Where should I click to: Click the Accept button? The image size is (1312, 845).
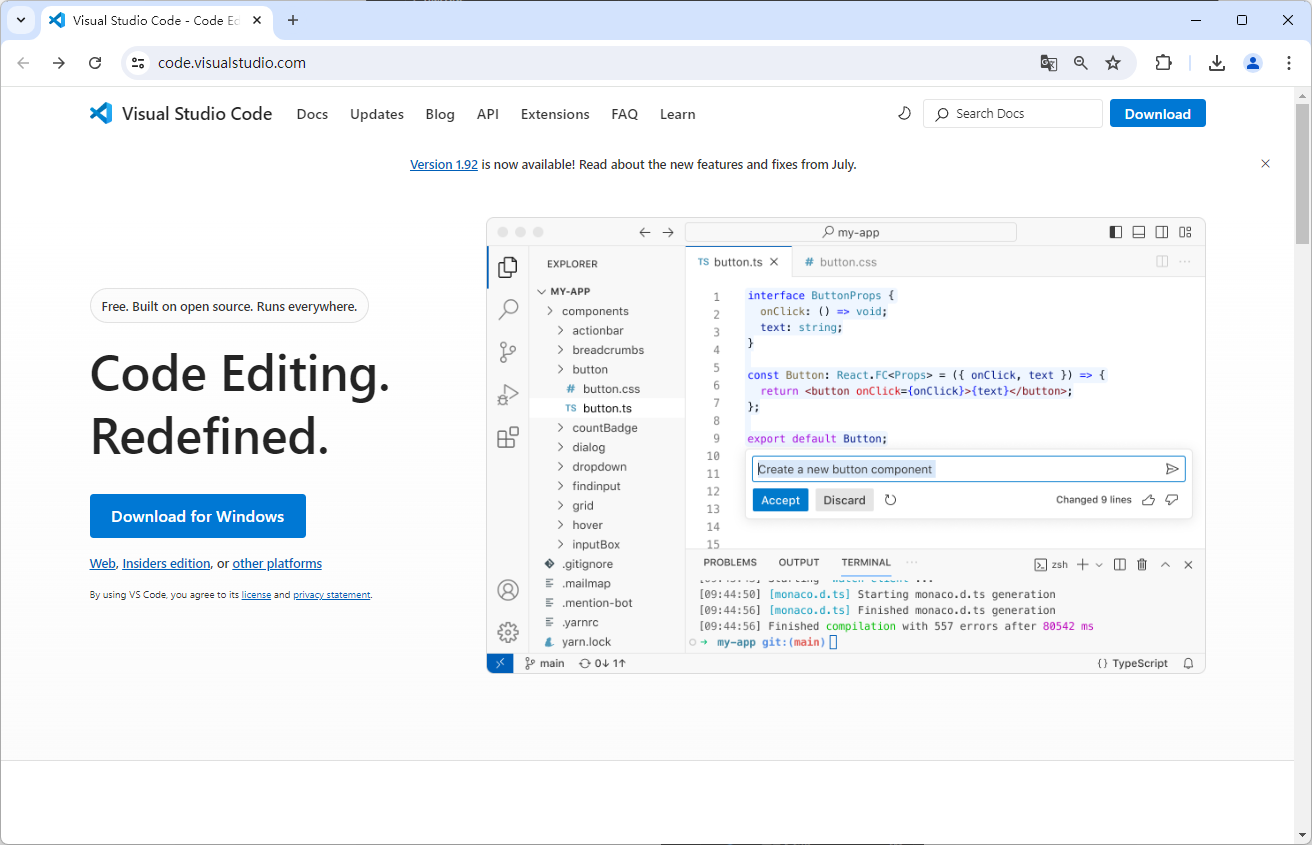point(780,500)
